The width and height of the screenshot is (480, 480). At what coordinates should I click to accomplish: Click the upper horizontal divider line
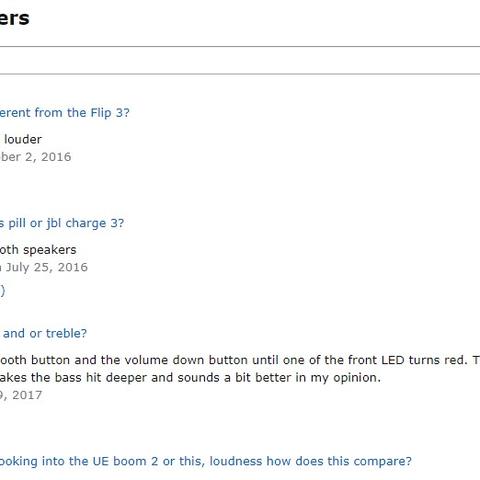[x=240, y=47]
